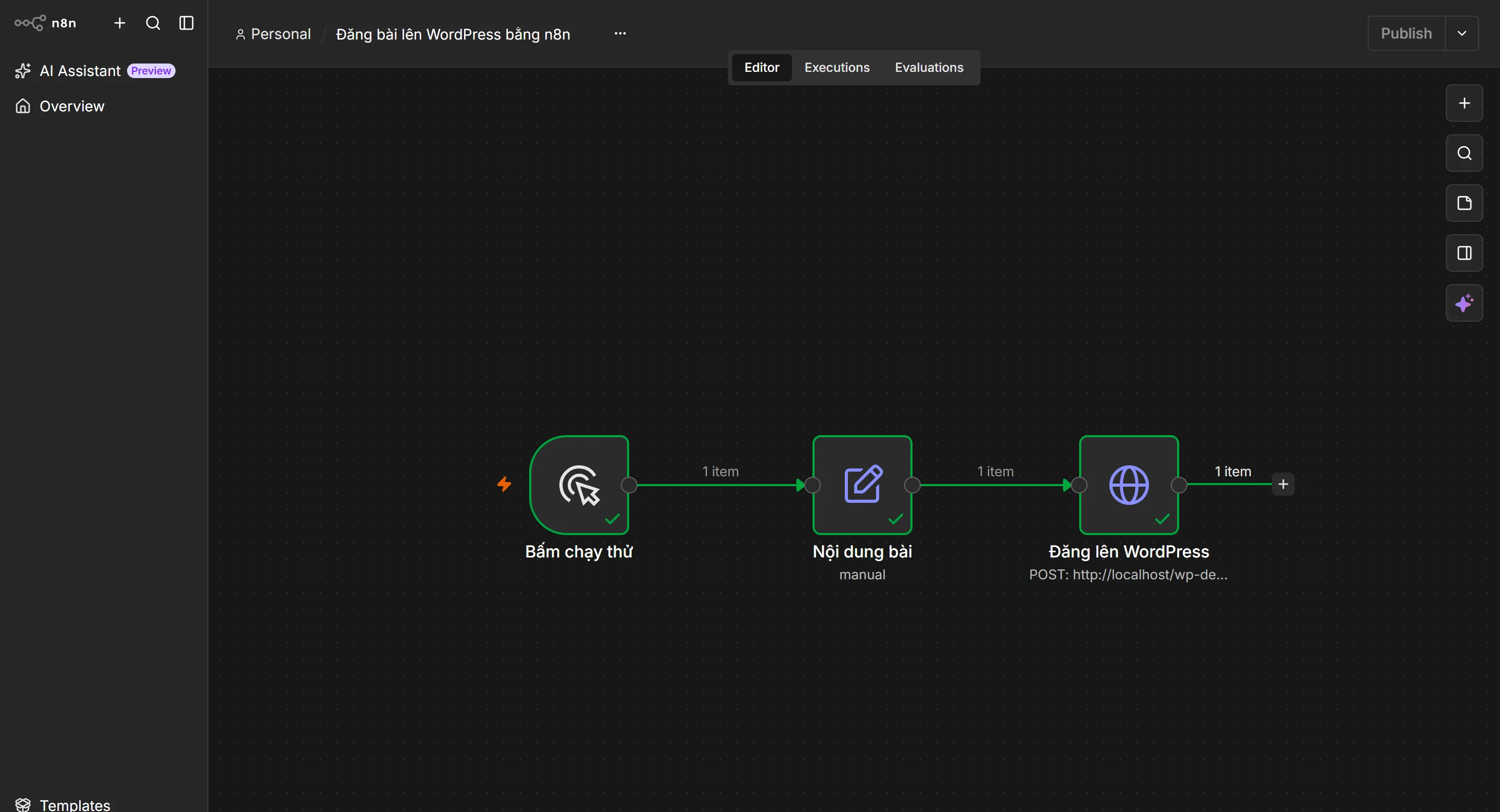Click output connector of Nội dung bài node
The width and height of the screenshot is (1500, 812).
pos(913,485)
